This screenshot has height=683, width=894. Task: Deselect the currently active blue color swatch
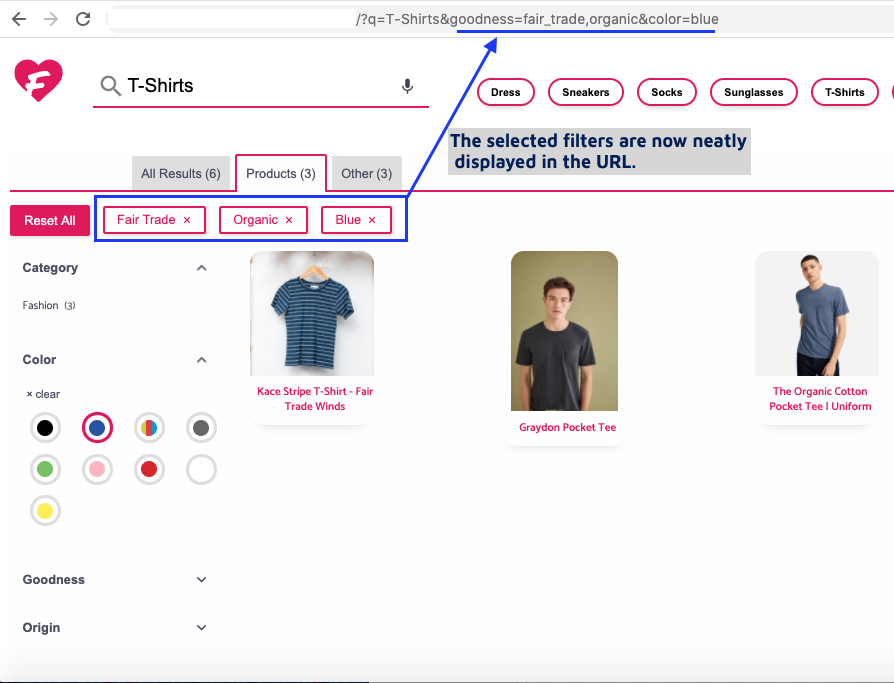tap(97, 427)
